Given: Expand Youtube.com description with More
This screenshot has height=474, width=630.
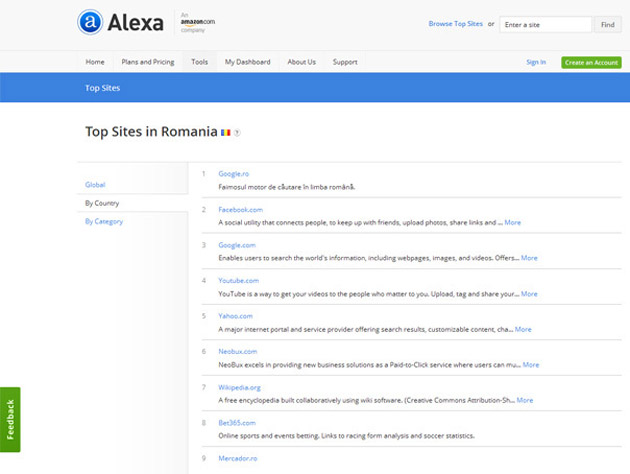Looking at the screenshot, I should (529, 294).
